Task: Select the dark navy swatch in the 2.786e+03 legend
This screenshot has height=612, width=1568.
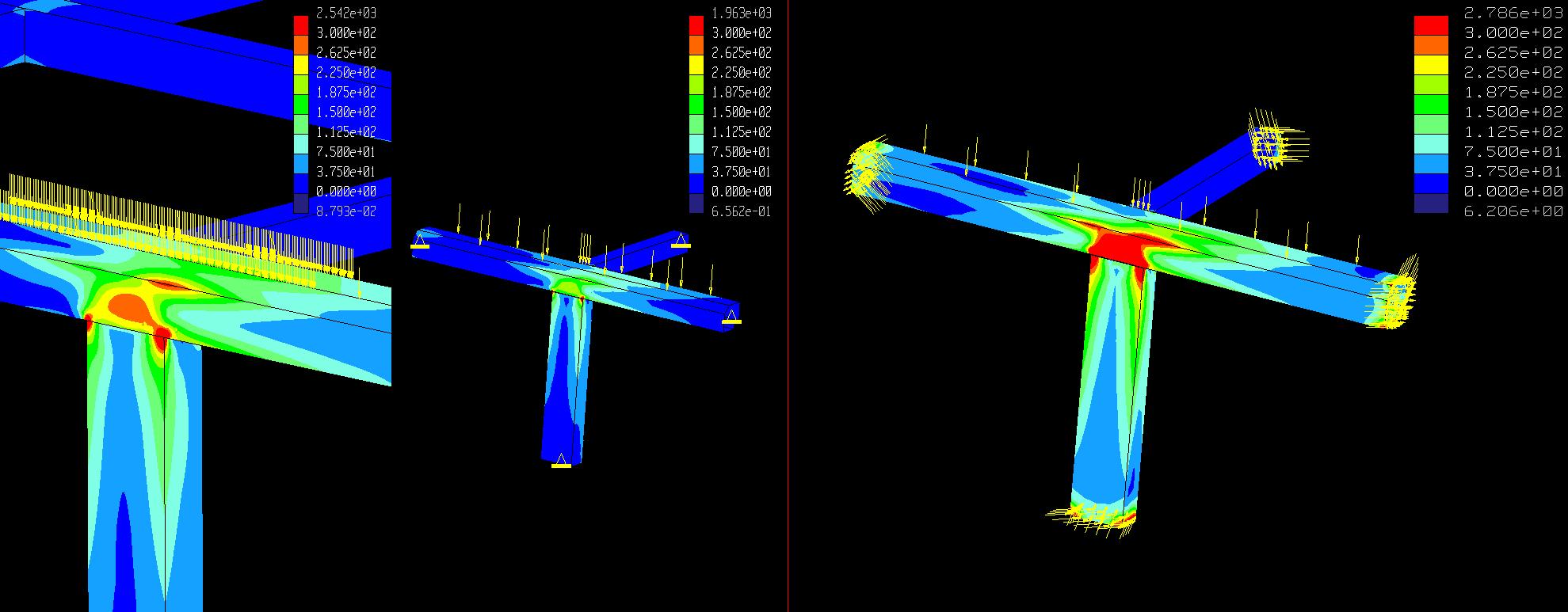Action: (x=1431, y=203)
